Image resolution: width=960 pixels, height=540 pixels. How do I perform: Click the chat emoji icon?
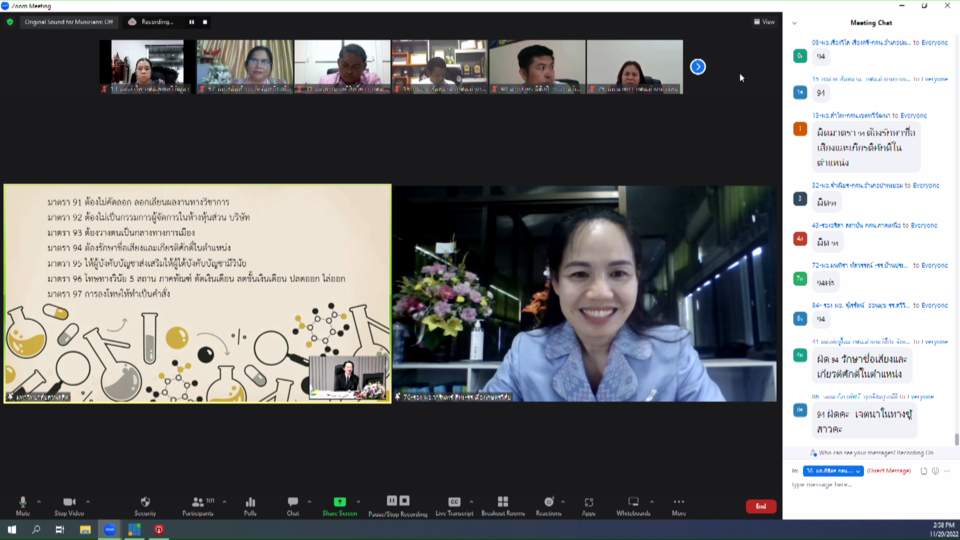936,471
